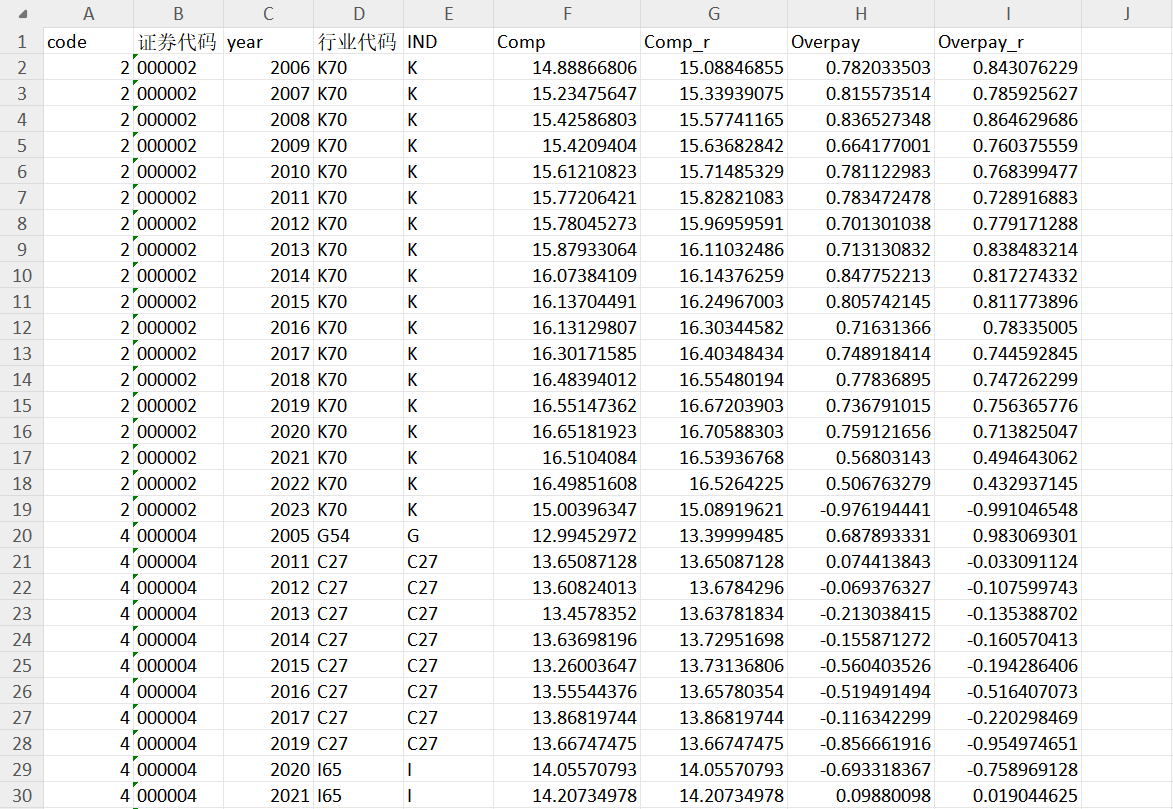Select cell with value 14.20734978 in column F
The height and width of the screenshot is (809, 1173).
pyautogui.click(x=567, y=796)
